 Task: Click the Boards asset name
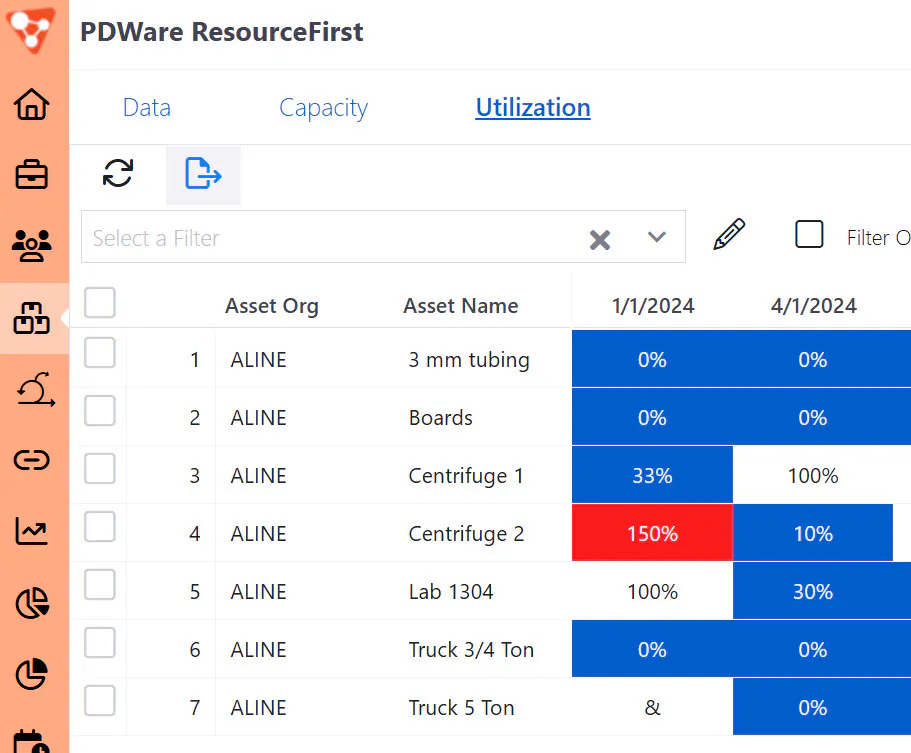(x=440, y=418)
